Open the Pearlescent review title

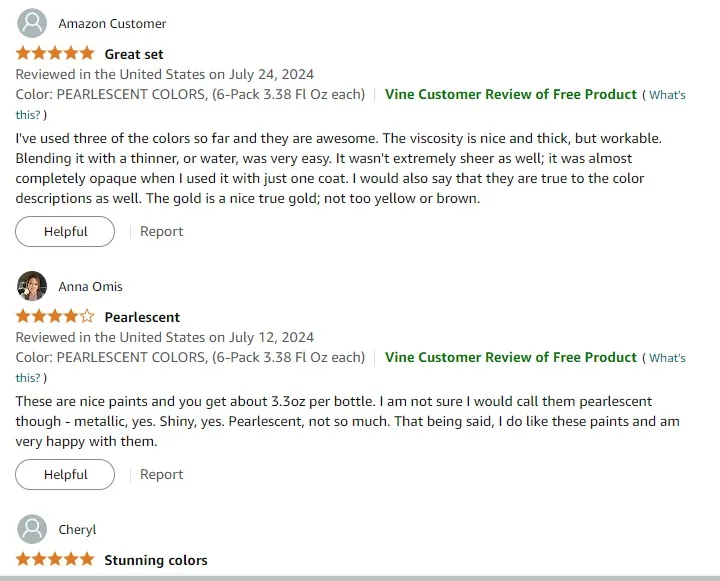[x=142, y=317]
